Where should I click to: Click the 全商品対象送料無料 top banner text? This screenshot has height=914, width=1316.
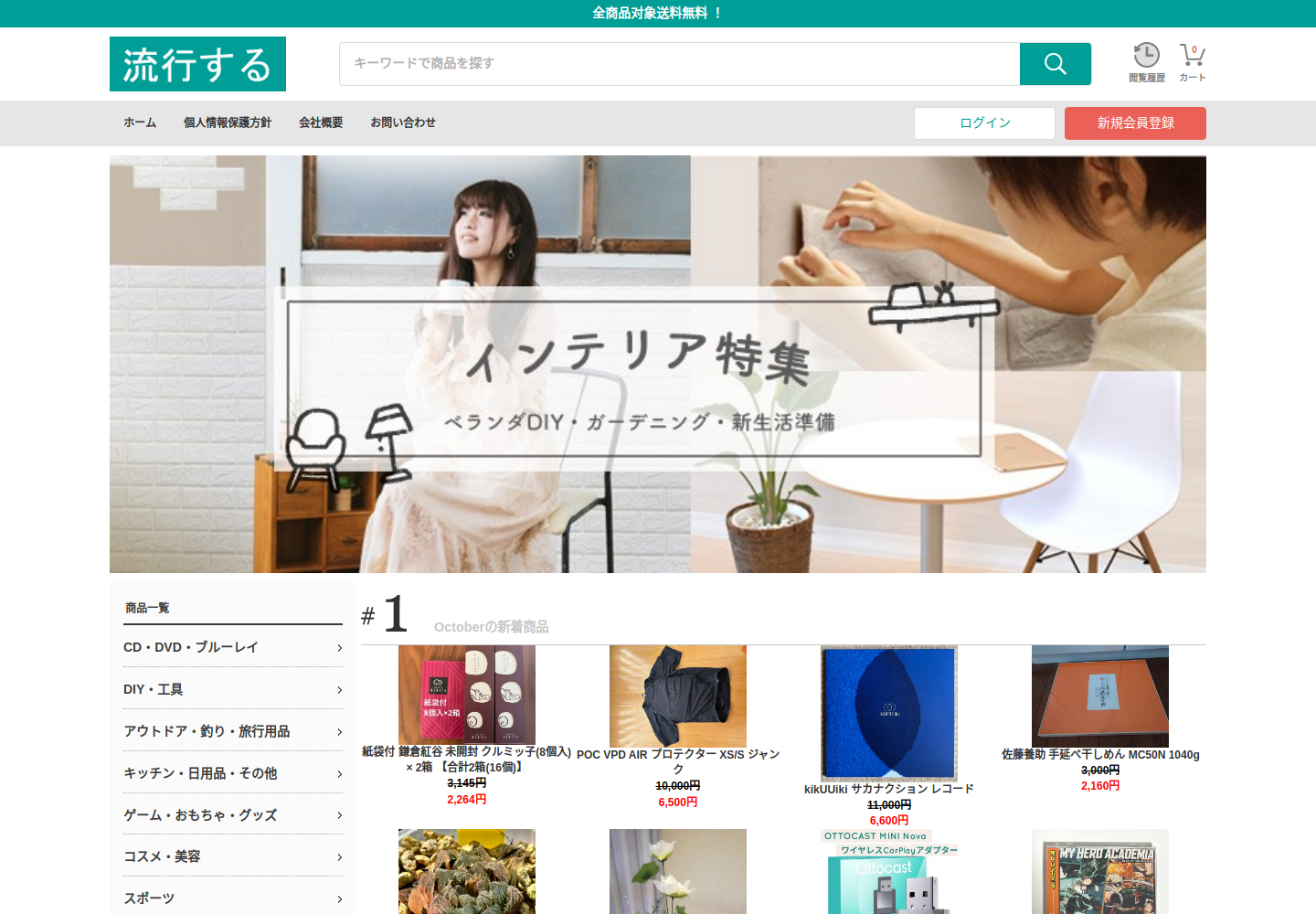(x=658, y=13)
